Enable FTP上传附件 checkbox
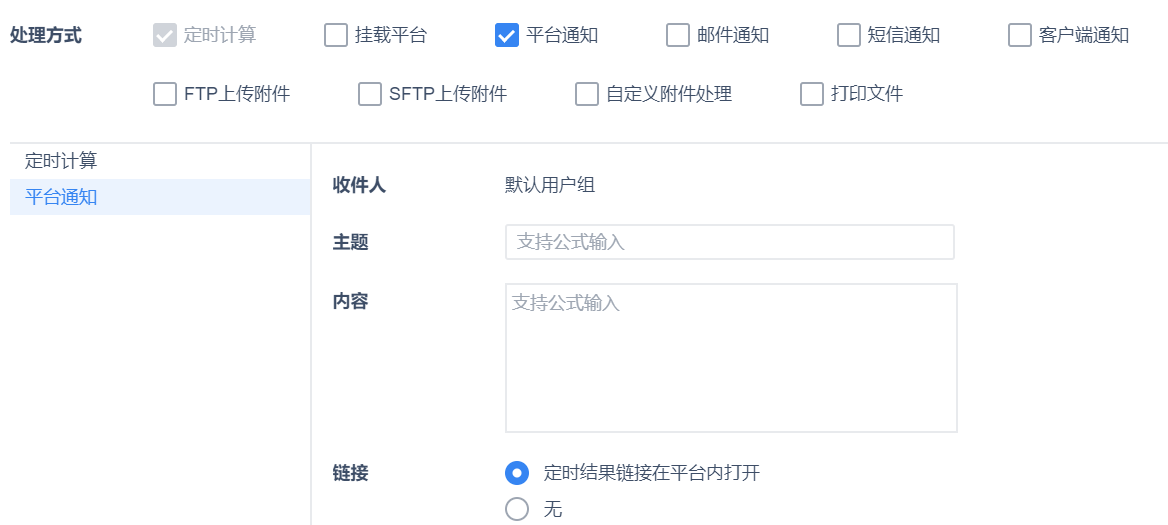The image size is (1168, 525). click(x=165, y=94)
